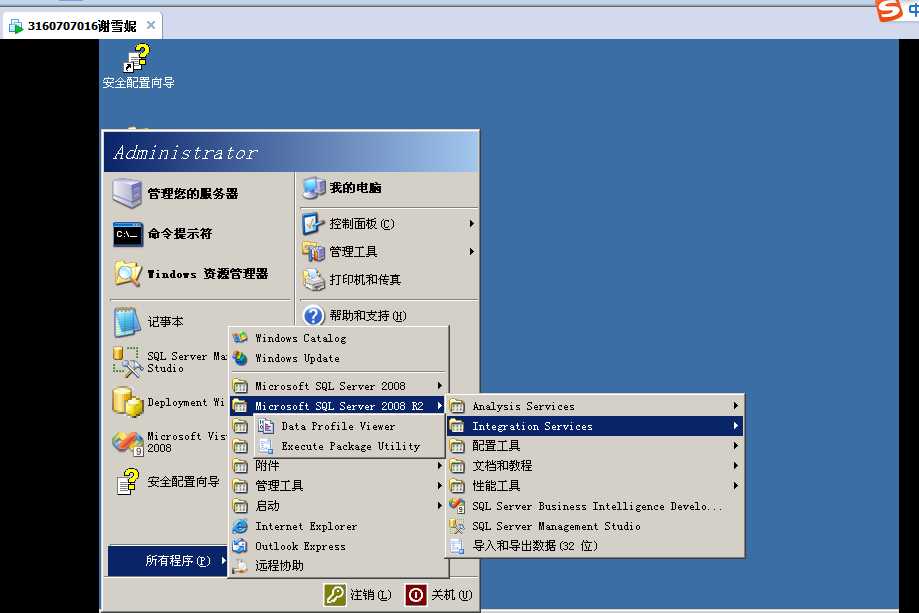Click SQL Server Management Studio pinned icon
Screen dimensions: 919x613
tap(127, 362)
